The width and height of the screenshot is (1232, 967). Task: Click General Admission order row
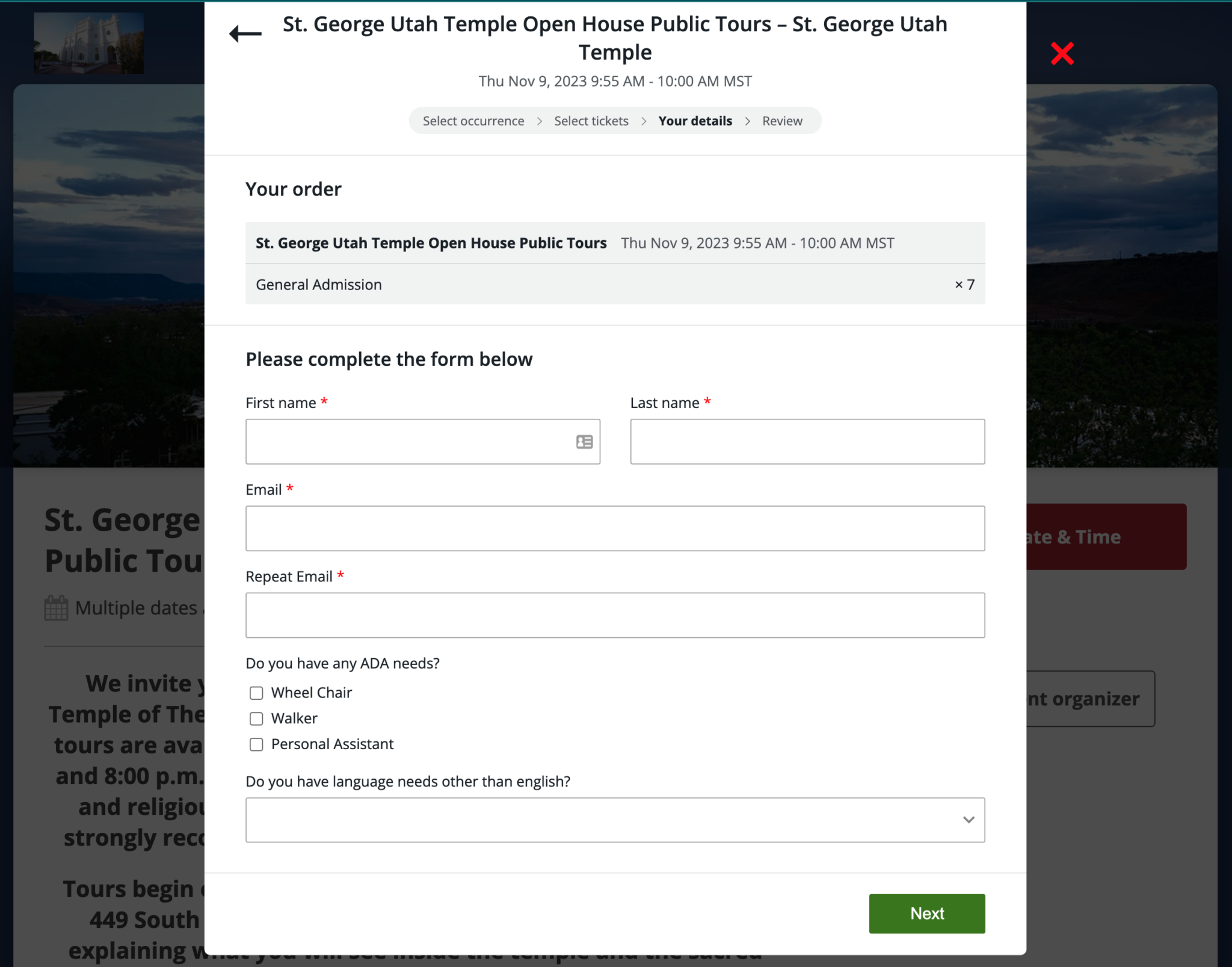coord(615,284)
